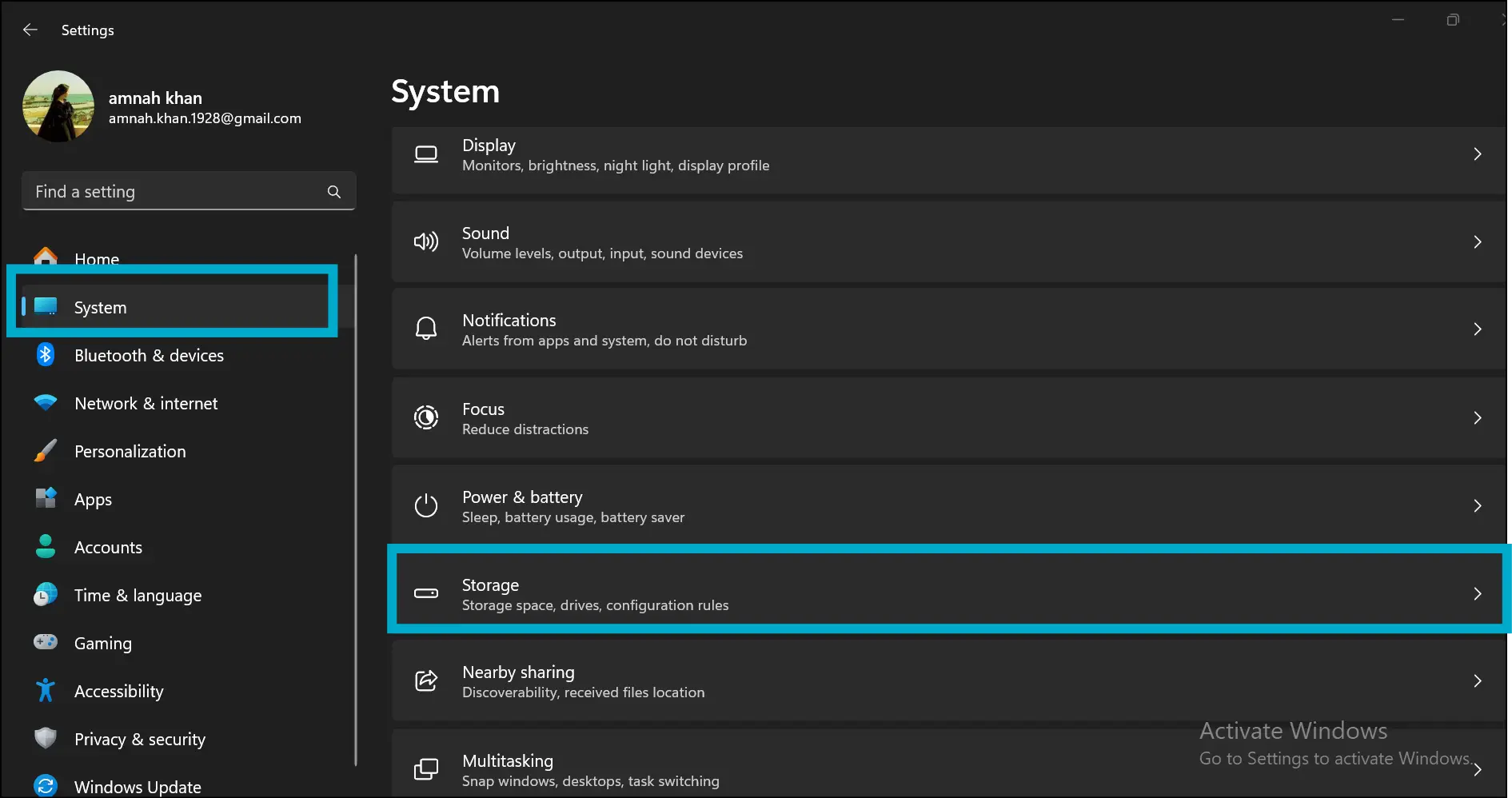The width and height of the screenshot is (1512, 798).
Task: Switch to the Accounts section
Action: point(107,547)
